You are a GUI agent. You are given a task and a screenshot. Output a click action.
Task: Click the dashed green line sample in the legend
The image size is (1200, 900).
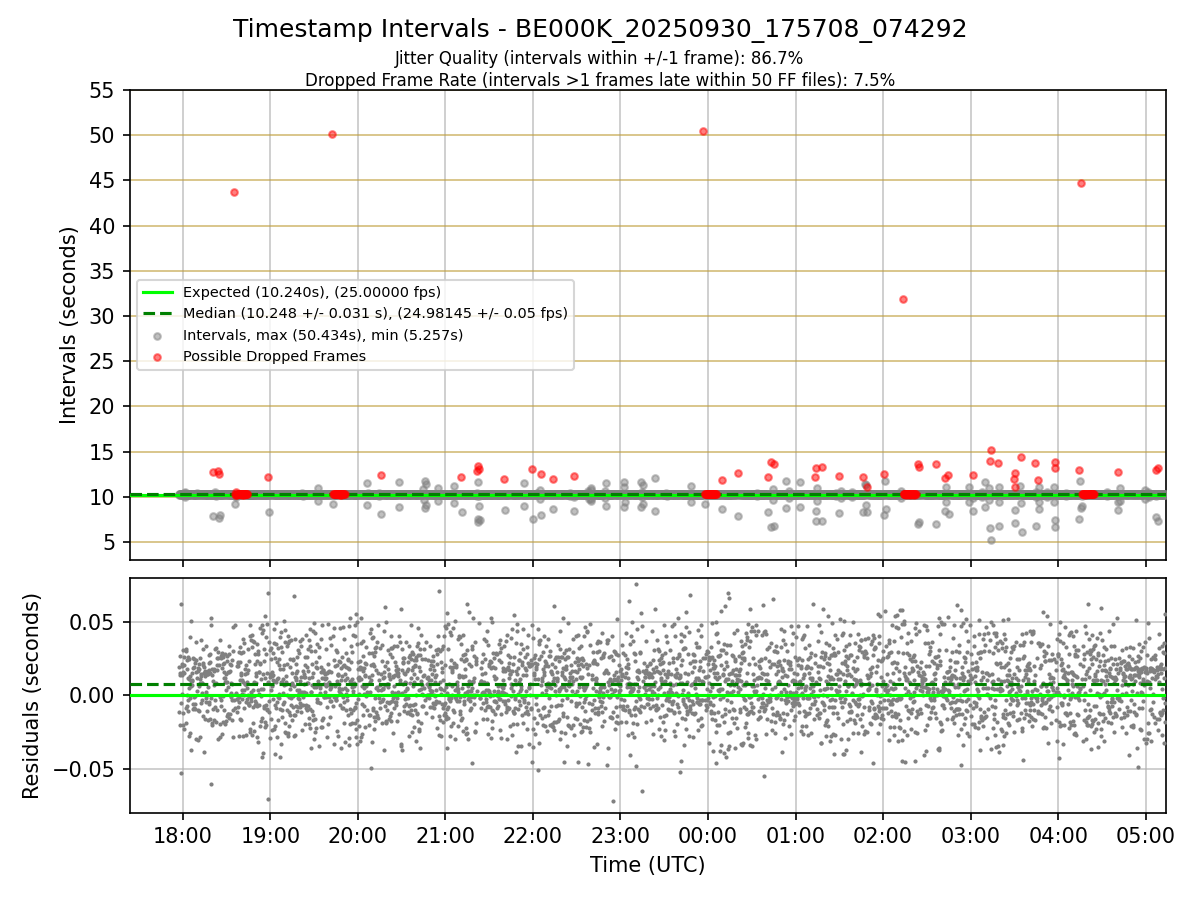click(159, 313)
